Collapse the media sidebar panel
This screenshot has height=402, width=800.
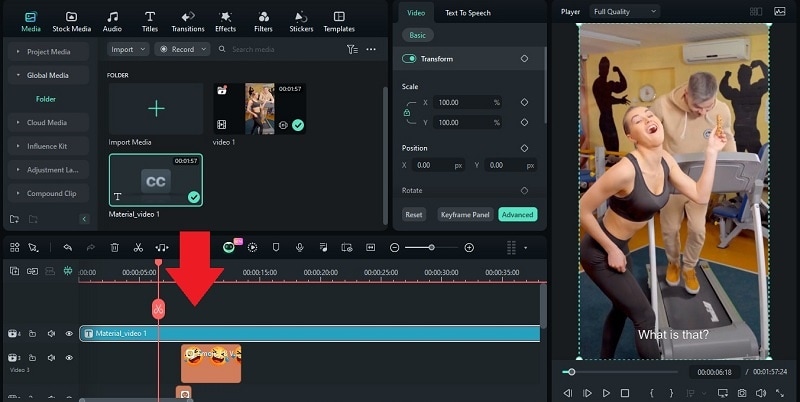pyautogui.click(x=84, y=219)
